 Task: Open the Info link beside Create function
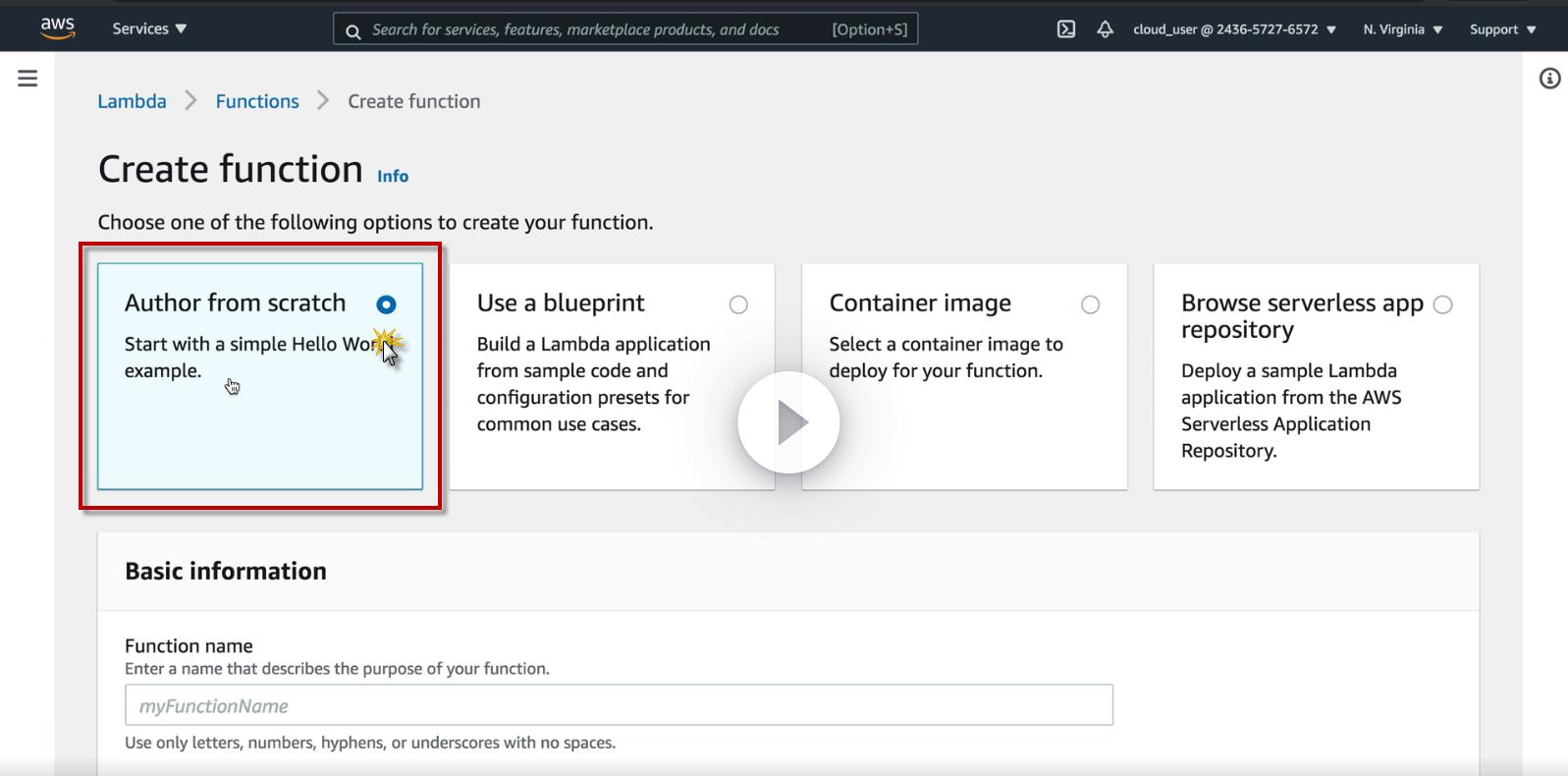click(393, 176)
